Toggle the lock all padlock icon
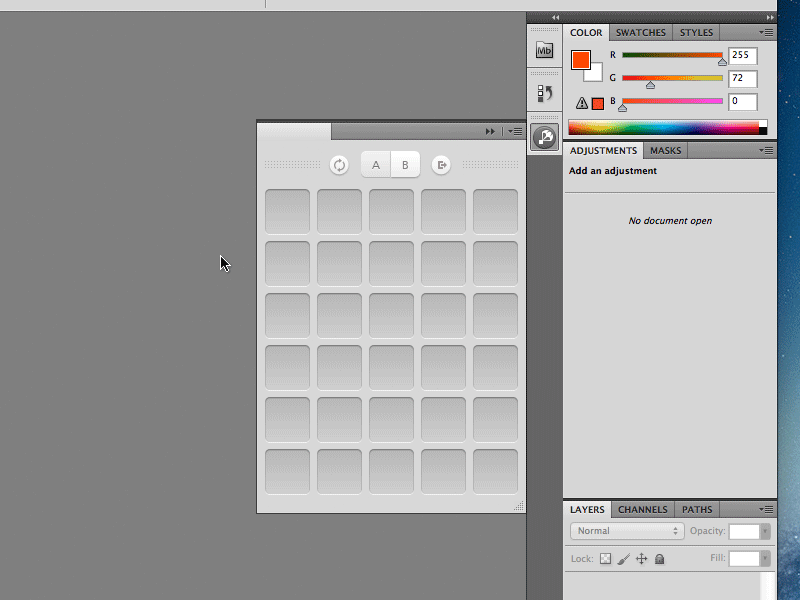800x600 pixels. (x=659, y=559)
